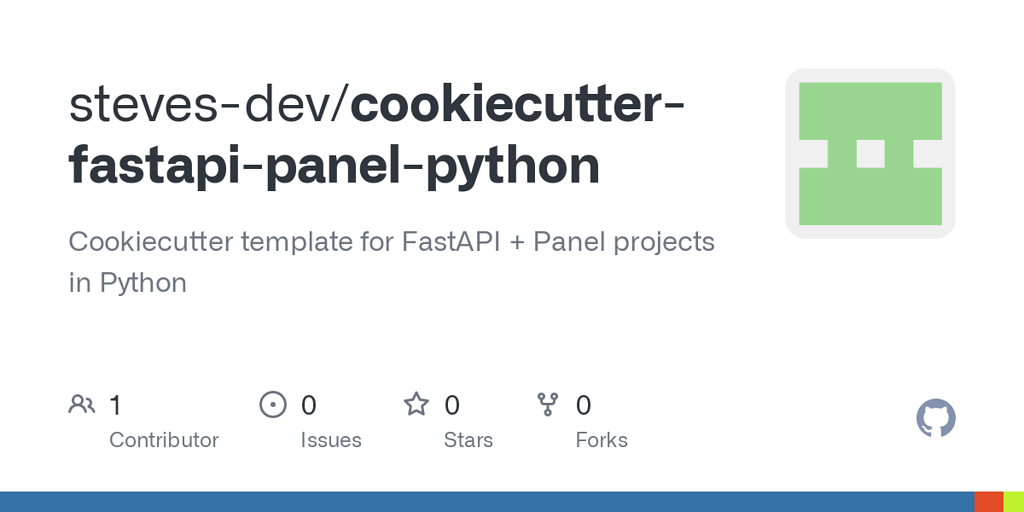This screenshot has width=1024, height=512.
Task: Select the "Stars" label
Action: point(468,440)
